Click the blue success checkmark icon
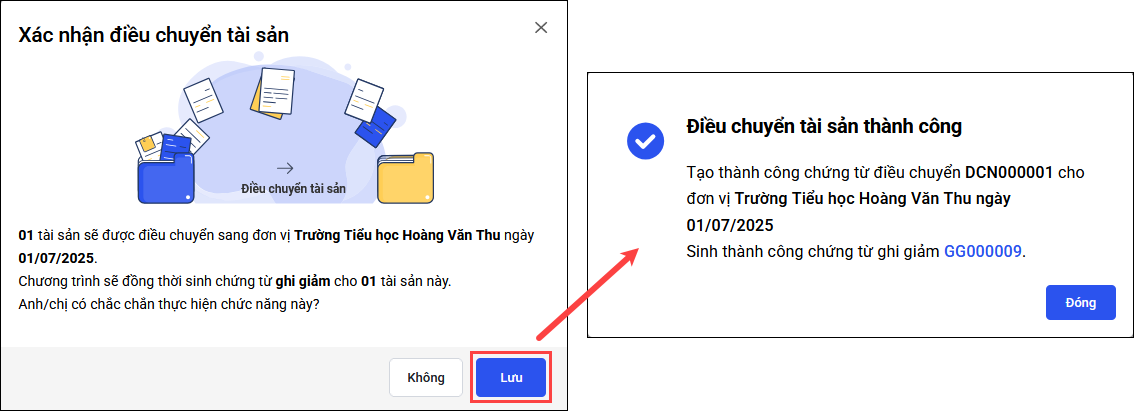Screen dimensions: 1134x411 [645, 140]
